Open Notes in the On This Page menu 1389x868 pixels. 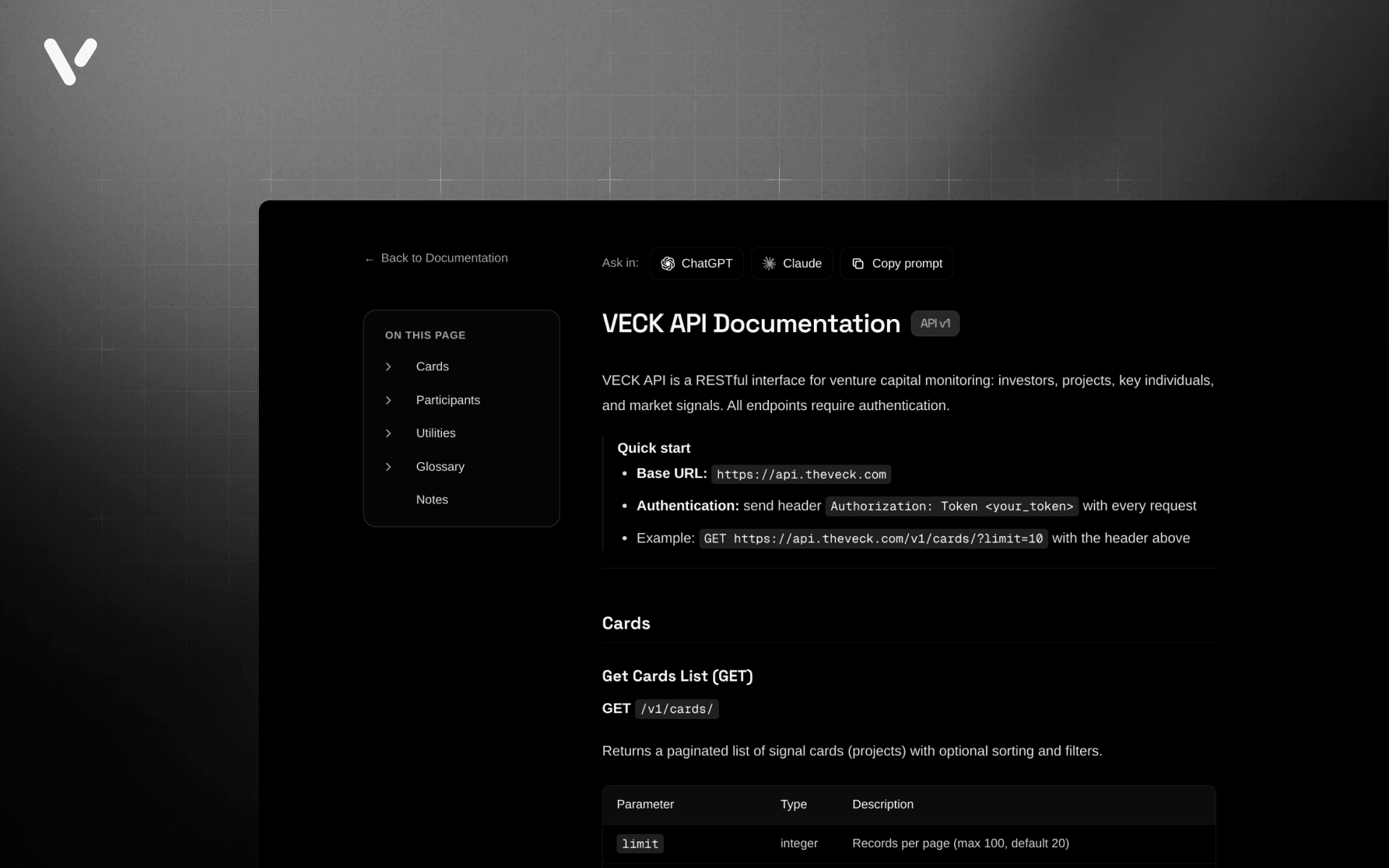click(x=431, y=499)
